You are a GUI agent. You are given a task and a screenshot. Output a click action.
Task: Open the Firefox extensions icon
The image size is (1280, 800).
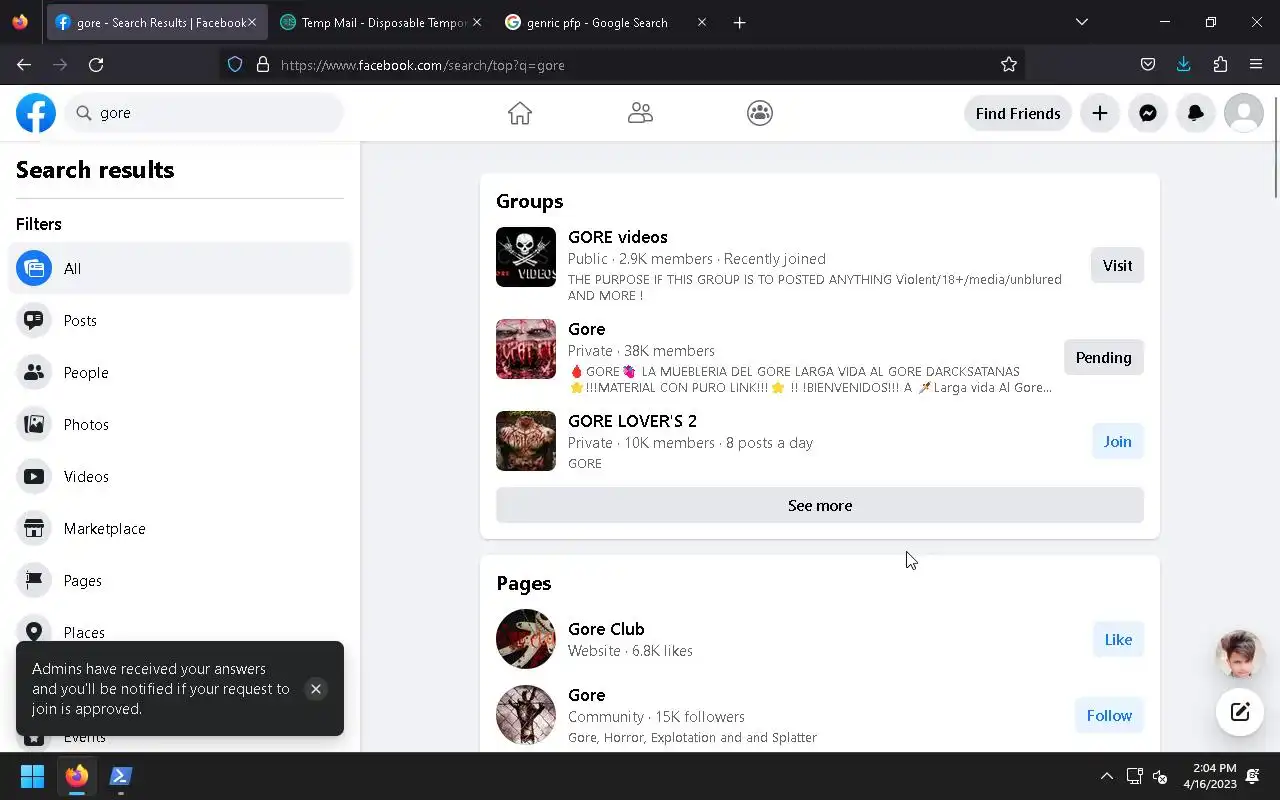tap(1220, 65)
